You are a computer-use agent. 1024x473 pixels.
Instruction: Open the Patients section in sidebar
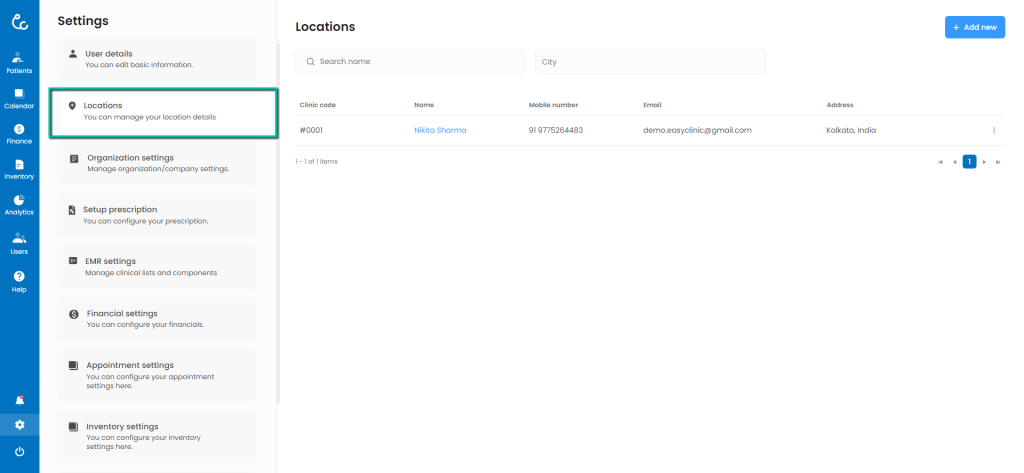[19, 61]
